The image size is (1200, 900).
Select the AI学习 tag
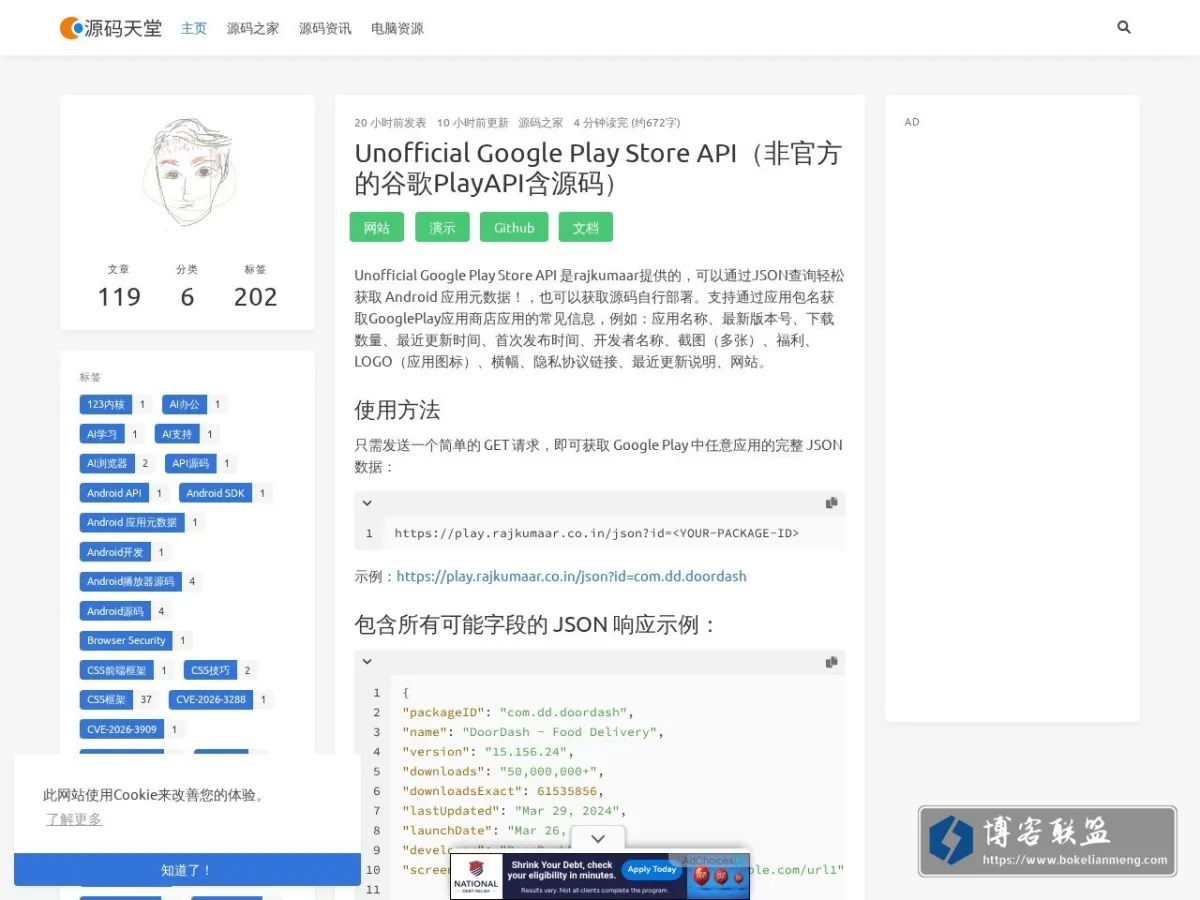[102, 434]
